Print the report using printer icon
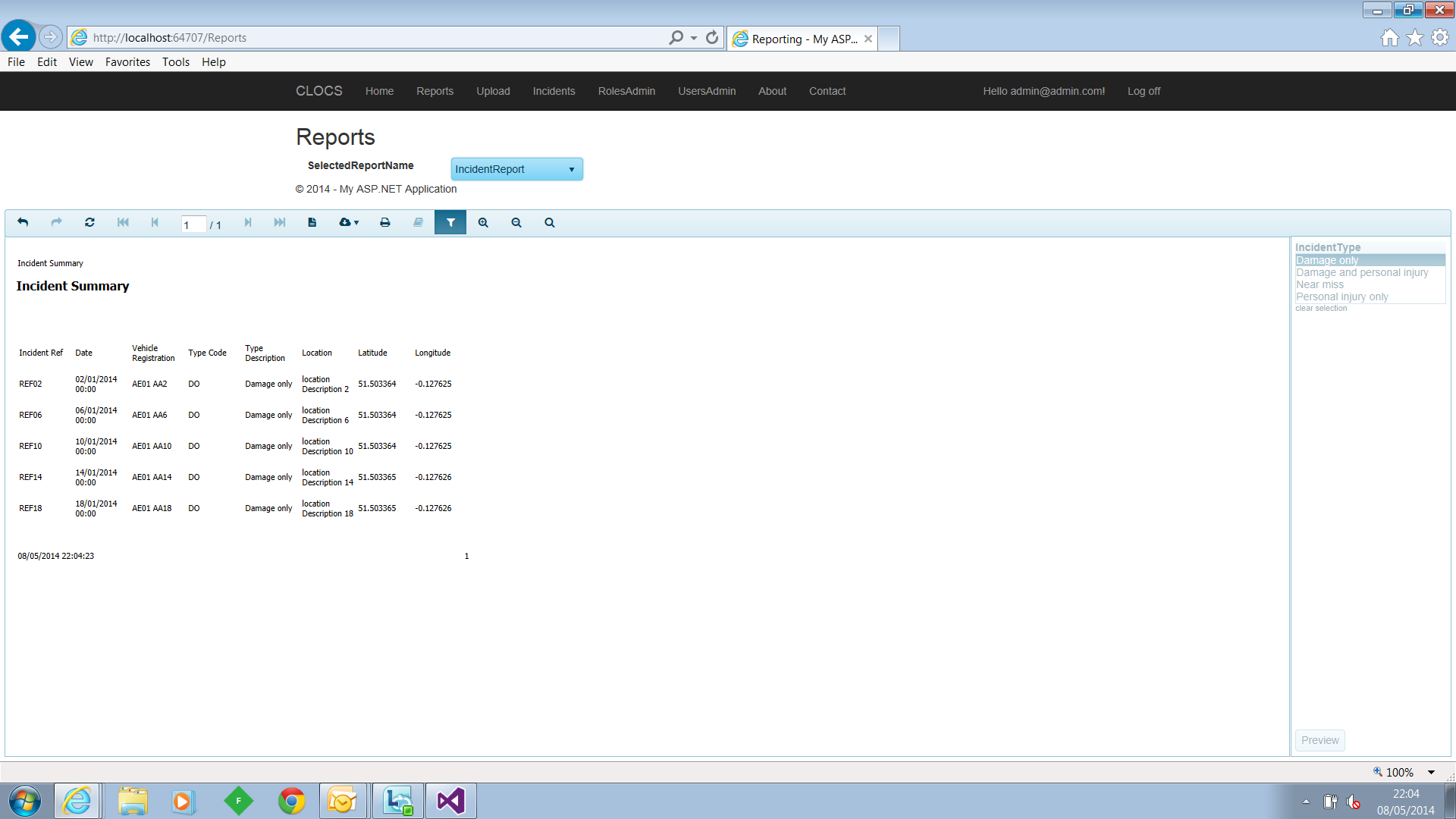 click(x=385, y=222)
